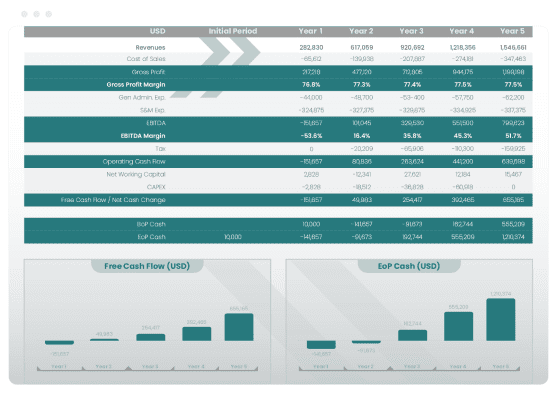Screen dimensions: 557x394
Task: Click the EoP Cash (USD) chart title
Action: click(x=409, y=266)
